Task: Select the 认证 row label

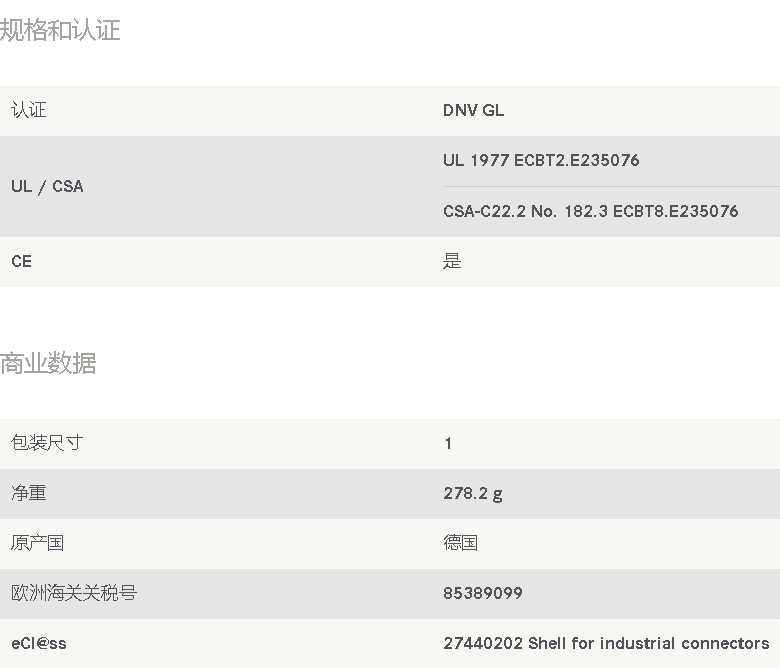Action: pos(29,110)
